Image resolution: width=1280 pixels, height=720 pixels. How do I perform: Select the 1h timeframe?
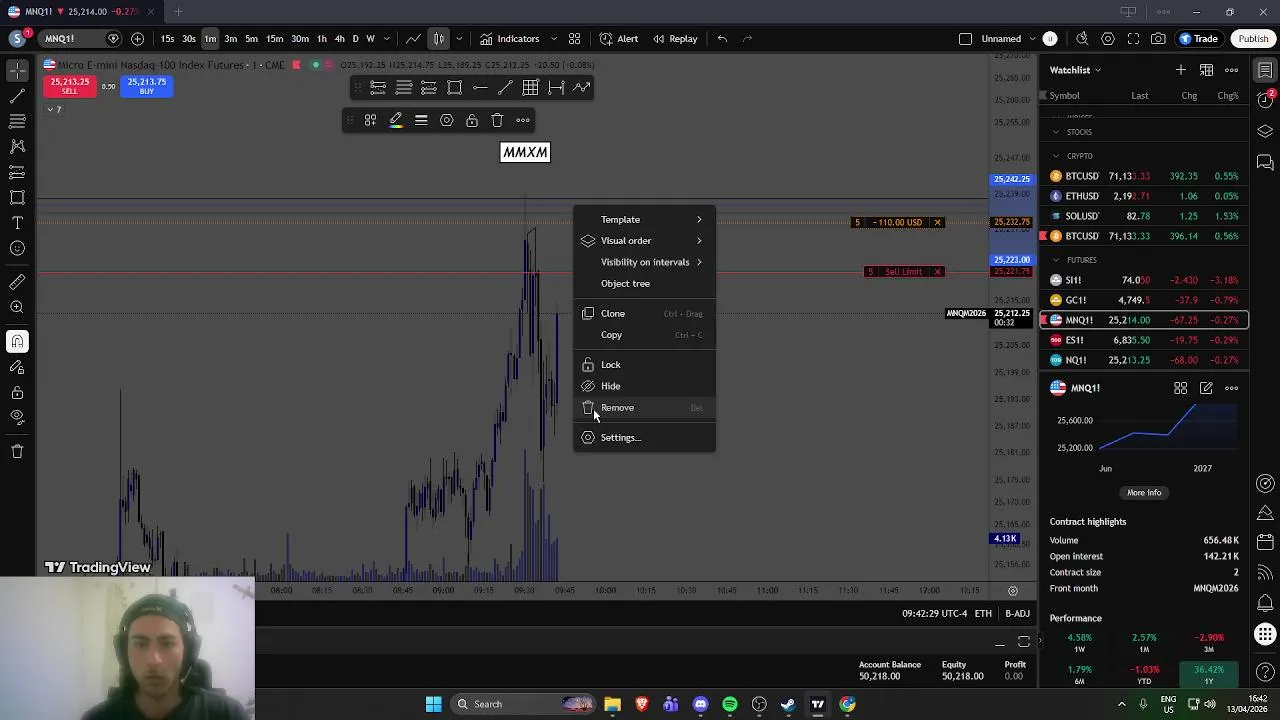tap(322, 39)
